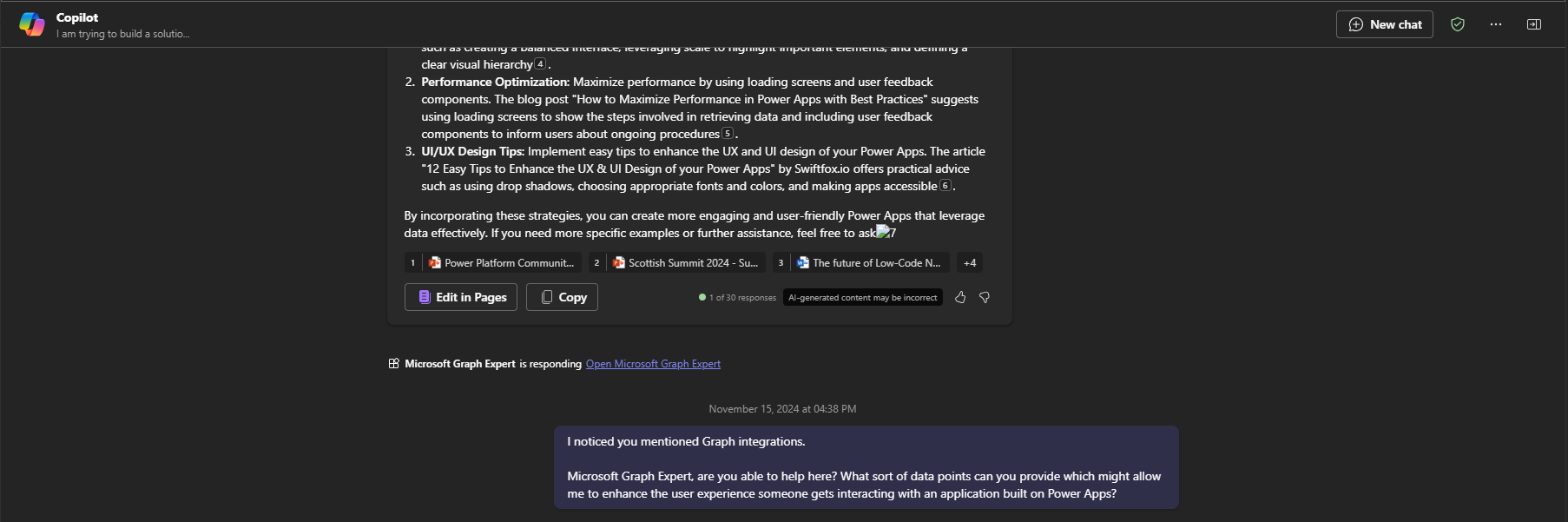
Task: Give the response a thumbs down
Action: 985,297
